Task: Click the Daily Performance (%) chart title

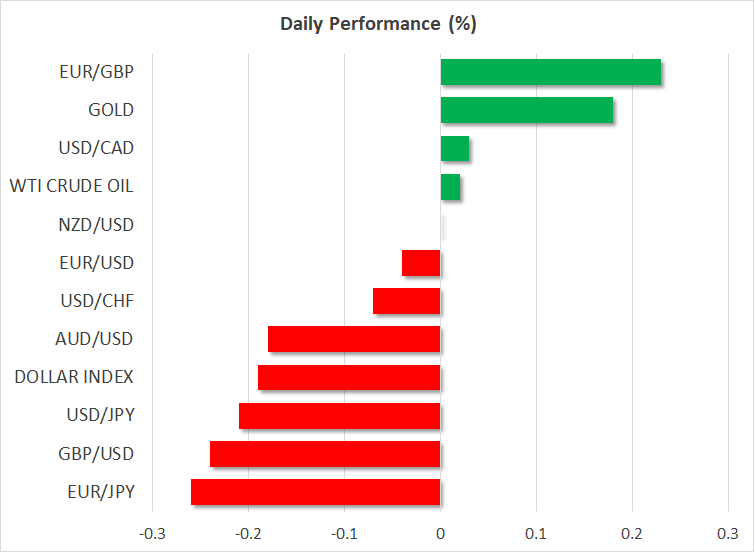Action: pos(377,24)
